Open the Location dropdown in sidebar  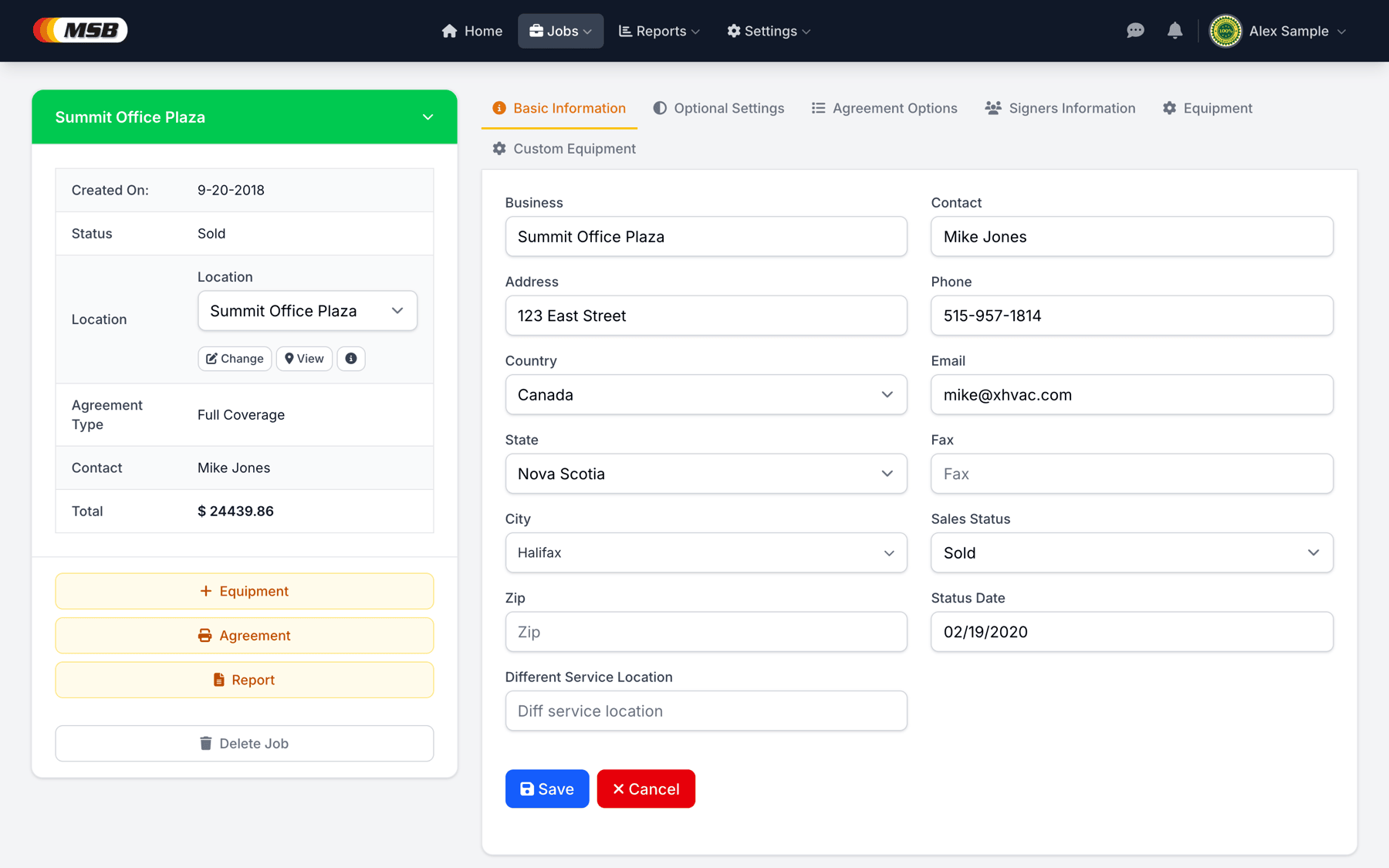(307, 311)
